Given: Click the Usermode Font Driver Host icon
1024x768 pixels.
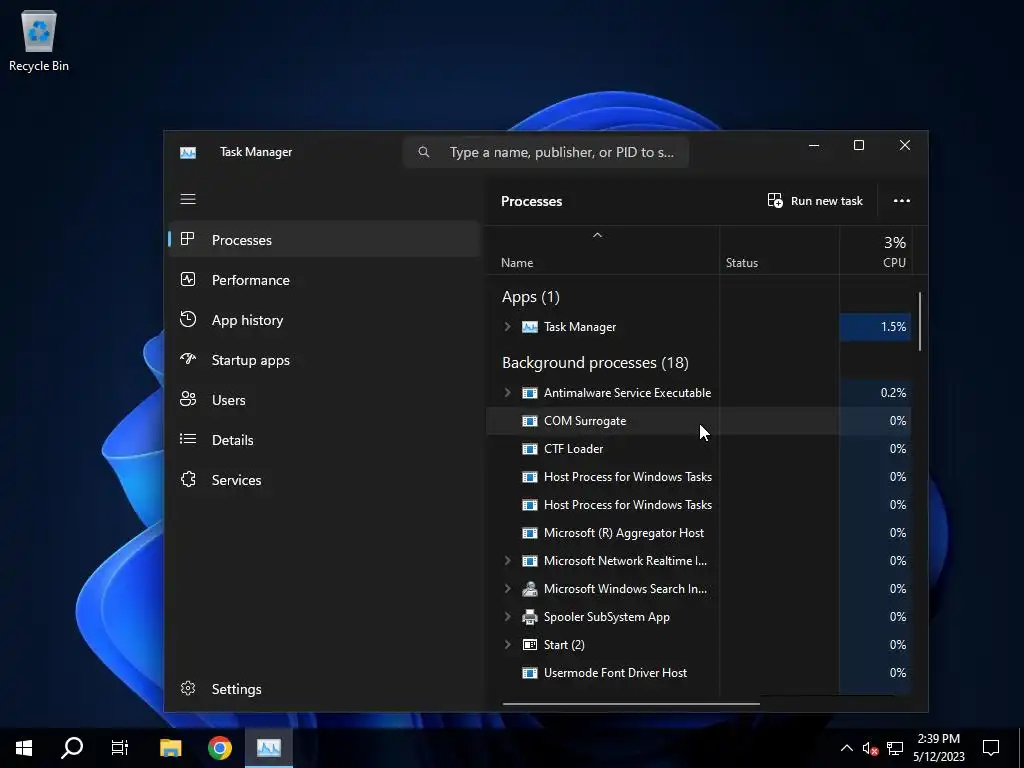Looking at the screenshot, I should [x=530, y=673].
